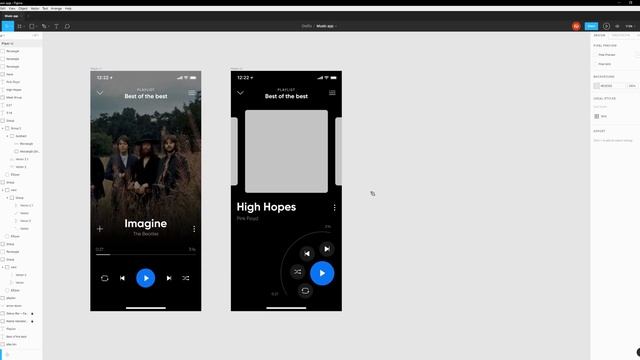The height and width of the screenshot is (360, 640).
Task: Click three-dot menu beside Imagine title
Action: coord(194,229)
